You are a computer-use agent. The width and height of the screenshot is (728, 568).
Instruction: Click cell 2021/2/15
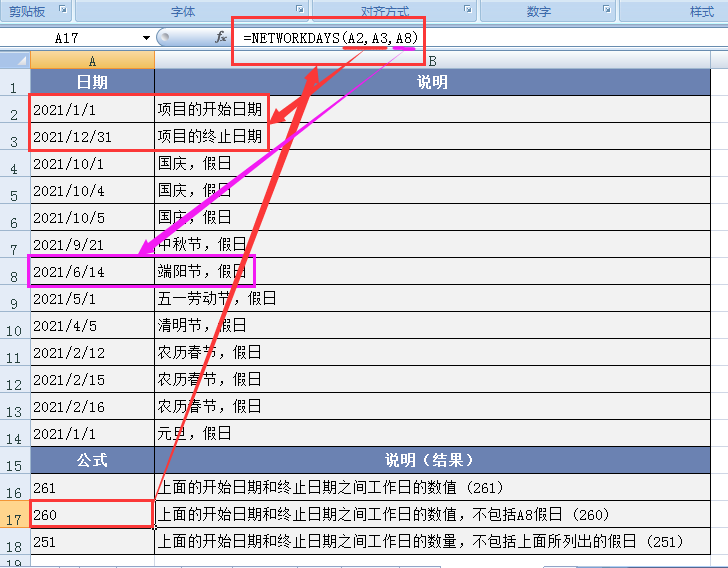click(92, 379)
